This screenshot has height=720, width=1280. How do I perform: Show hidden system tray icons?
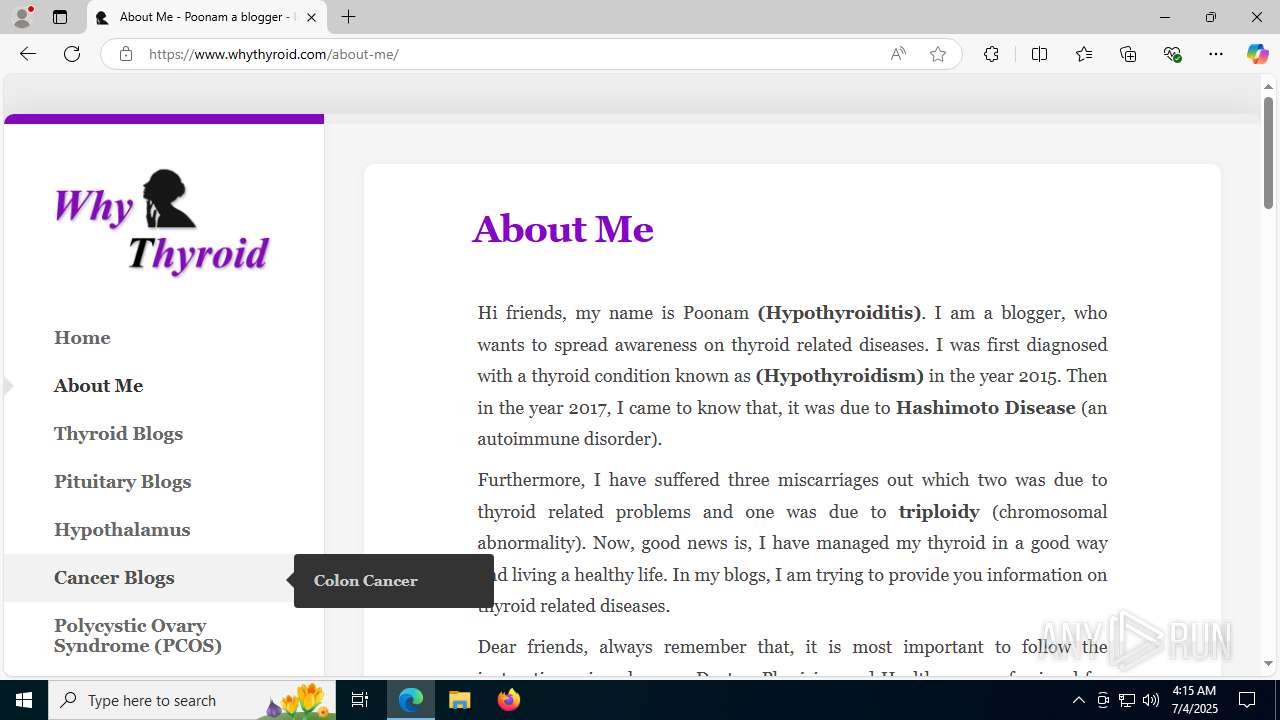coord(1078,700)
